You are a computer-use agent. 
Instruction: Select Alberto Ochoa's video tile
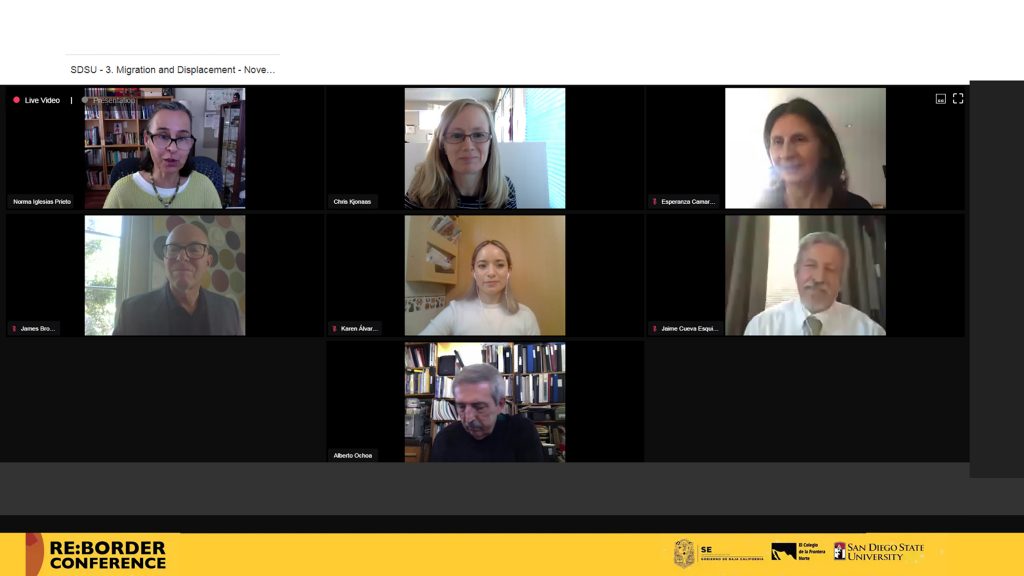click(485, 402)
